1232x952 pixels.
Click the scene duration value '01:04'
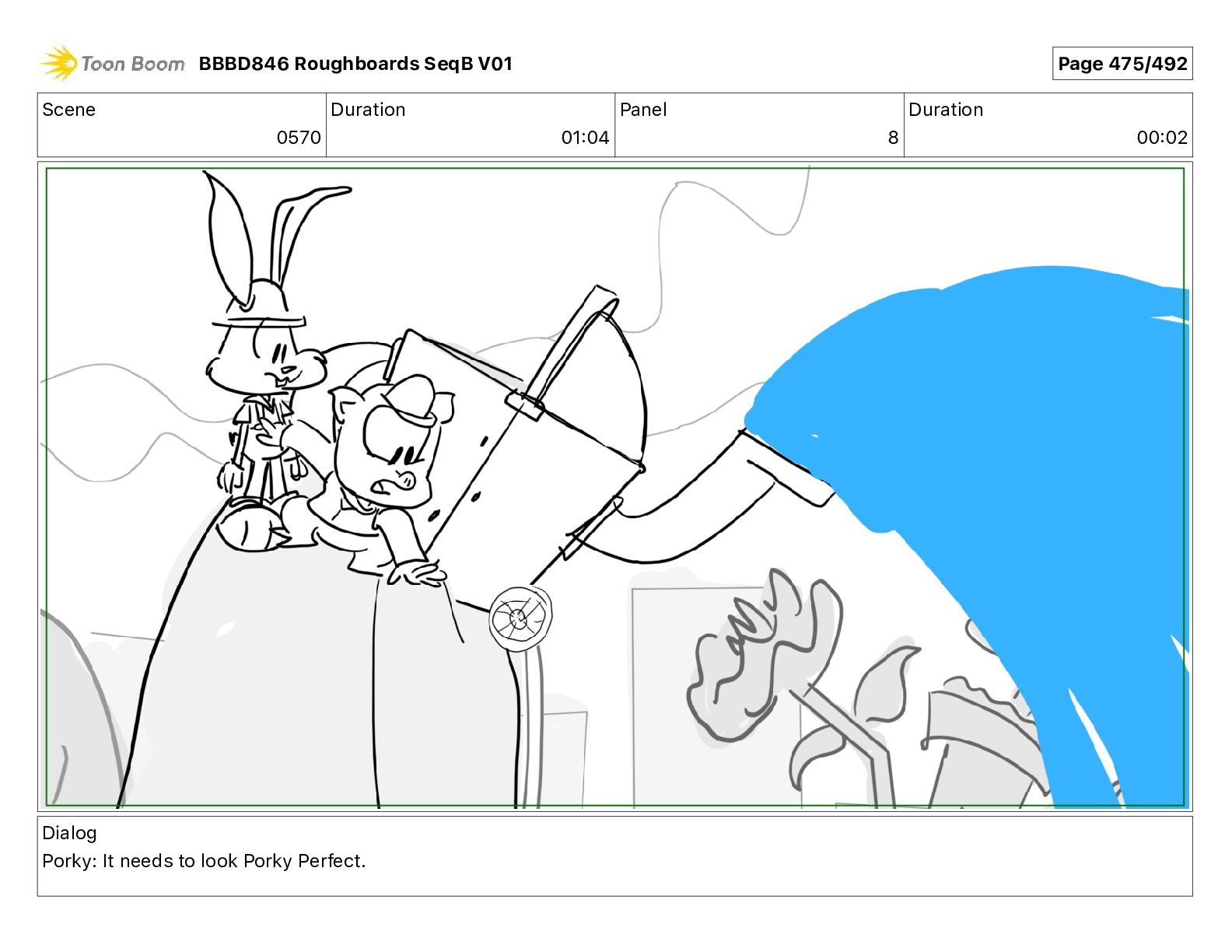click(585, 138)
